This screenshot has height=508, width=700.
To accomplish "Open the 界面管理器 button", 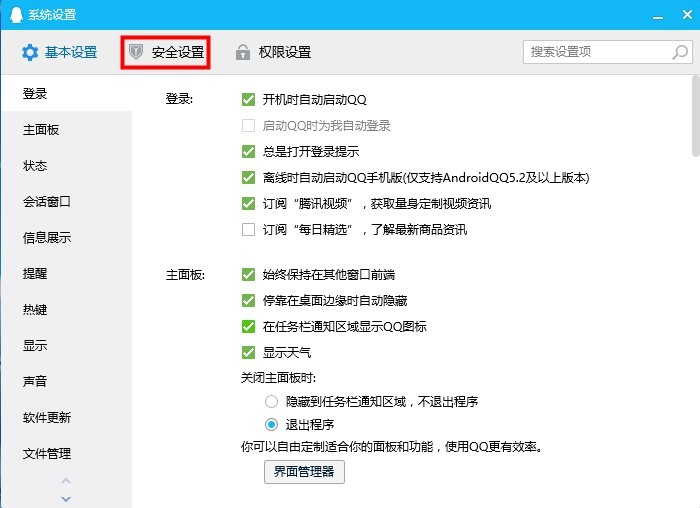I will [x=304, y=472].
